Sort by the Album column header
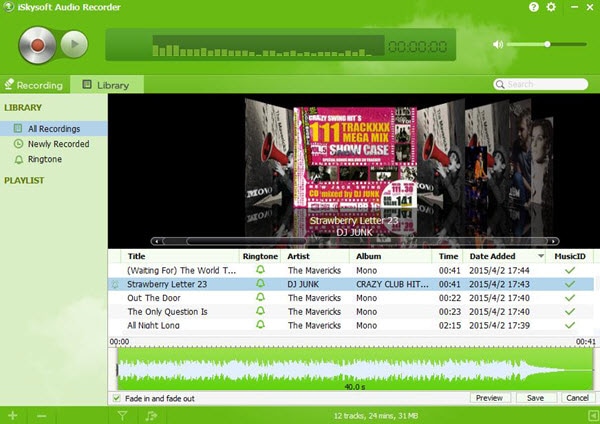The width and height of the screenshot is (600, 424). pyautogui.click(x=368, y=256)
